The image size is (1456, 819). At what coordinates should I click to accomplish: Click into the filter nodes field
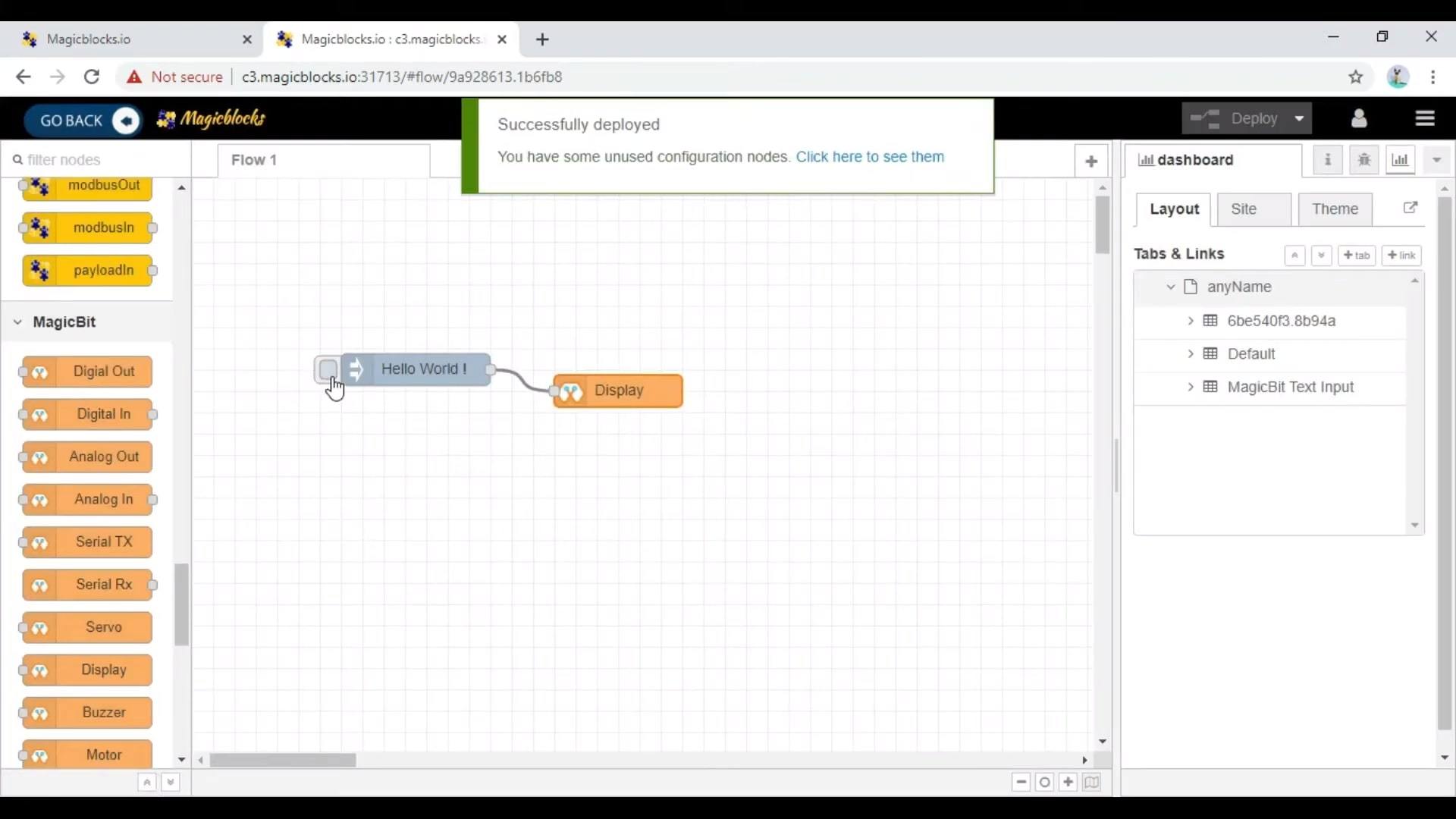click(96, 160)
